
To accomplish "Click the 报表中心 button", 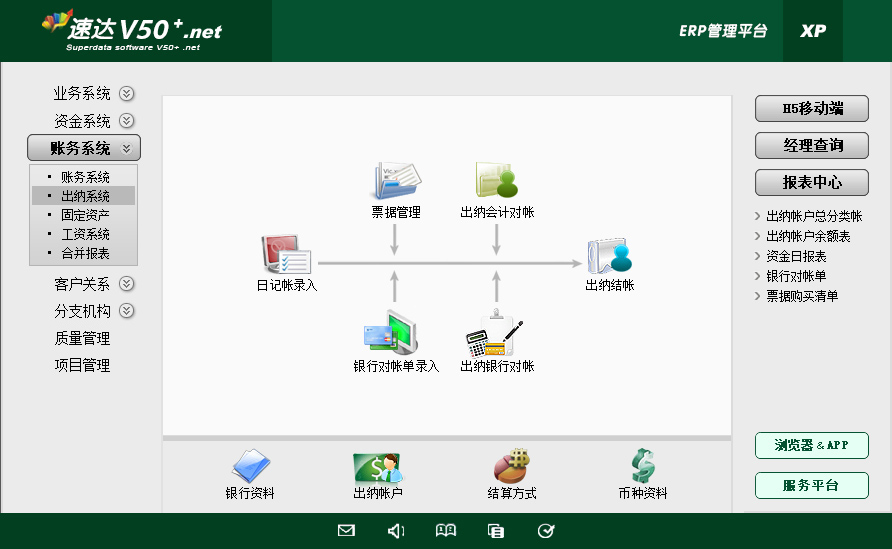I will [812, 183].
